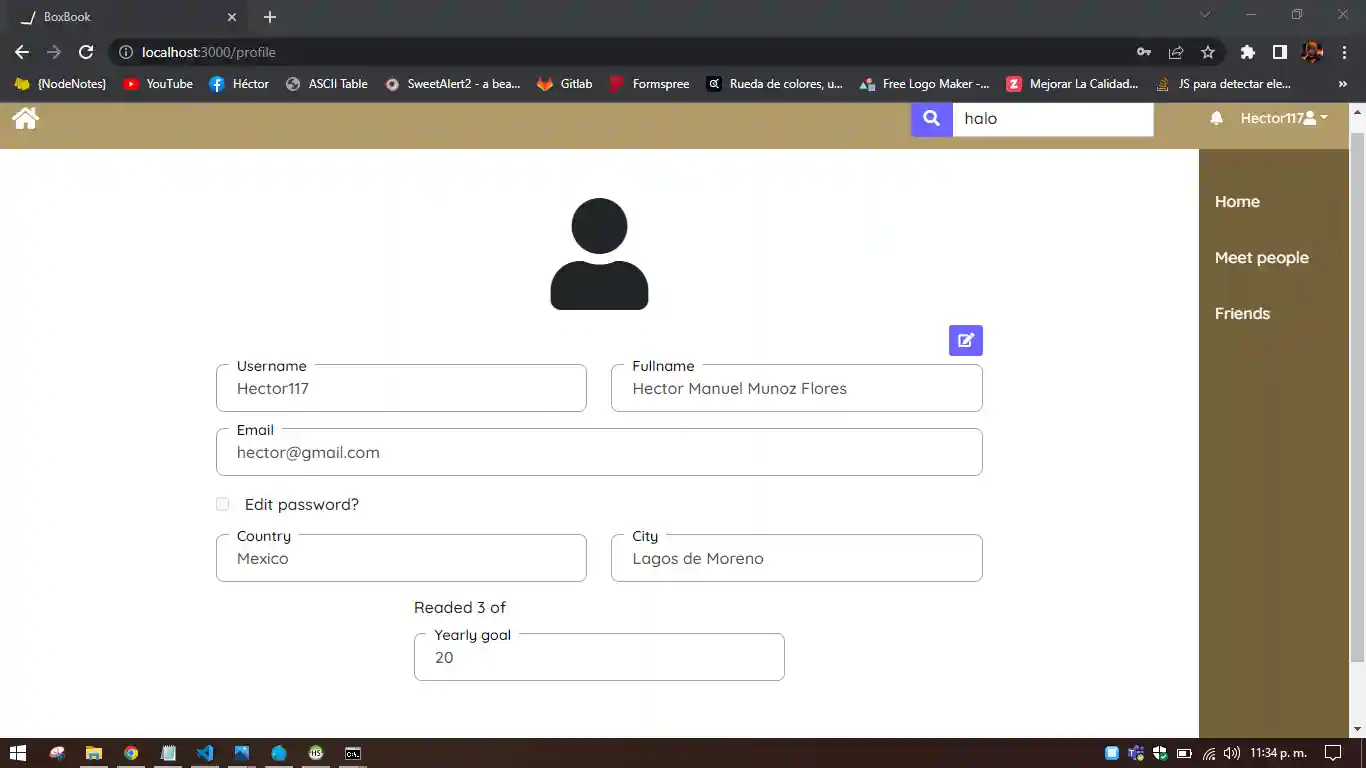The width and height of the screenshot is (1366, 768).
Task: Click the browser extensions puzzle icon
Action: [1247, 52]
